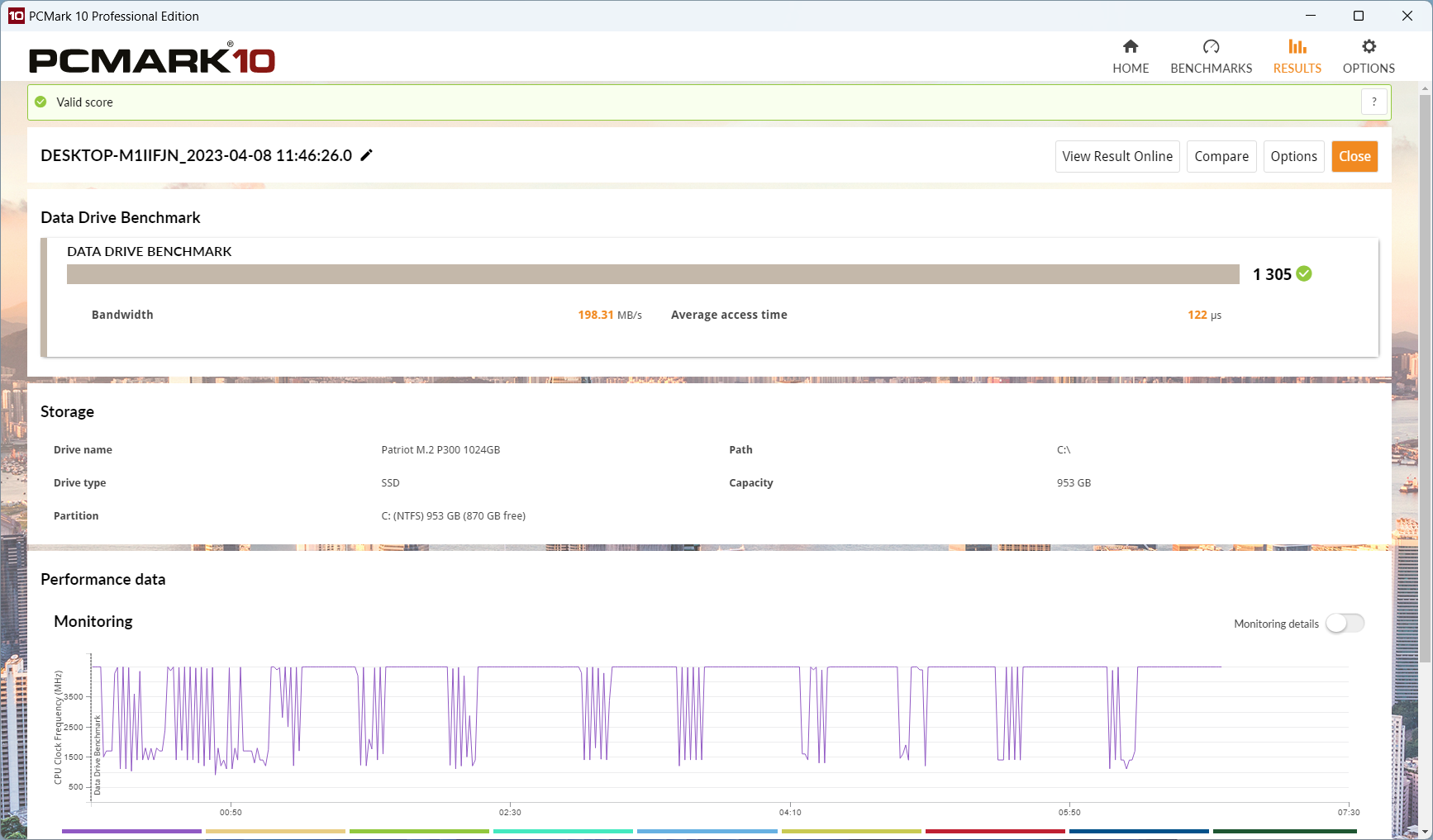Image resolution: width=1433 pixels, height=840 pixels.
Task: Click the pencil icon to rename result
Action: tap(367, 155)
